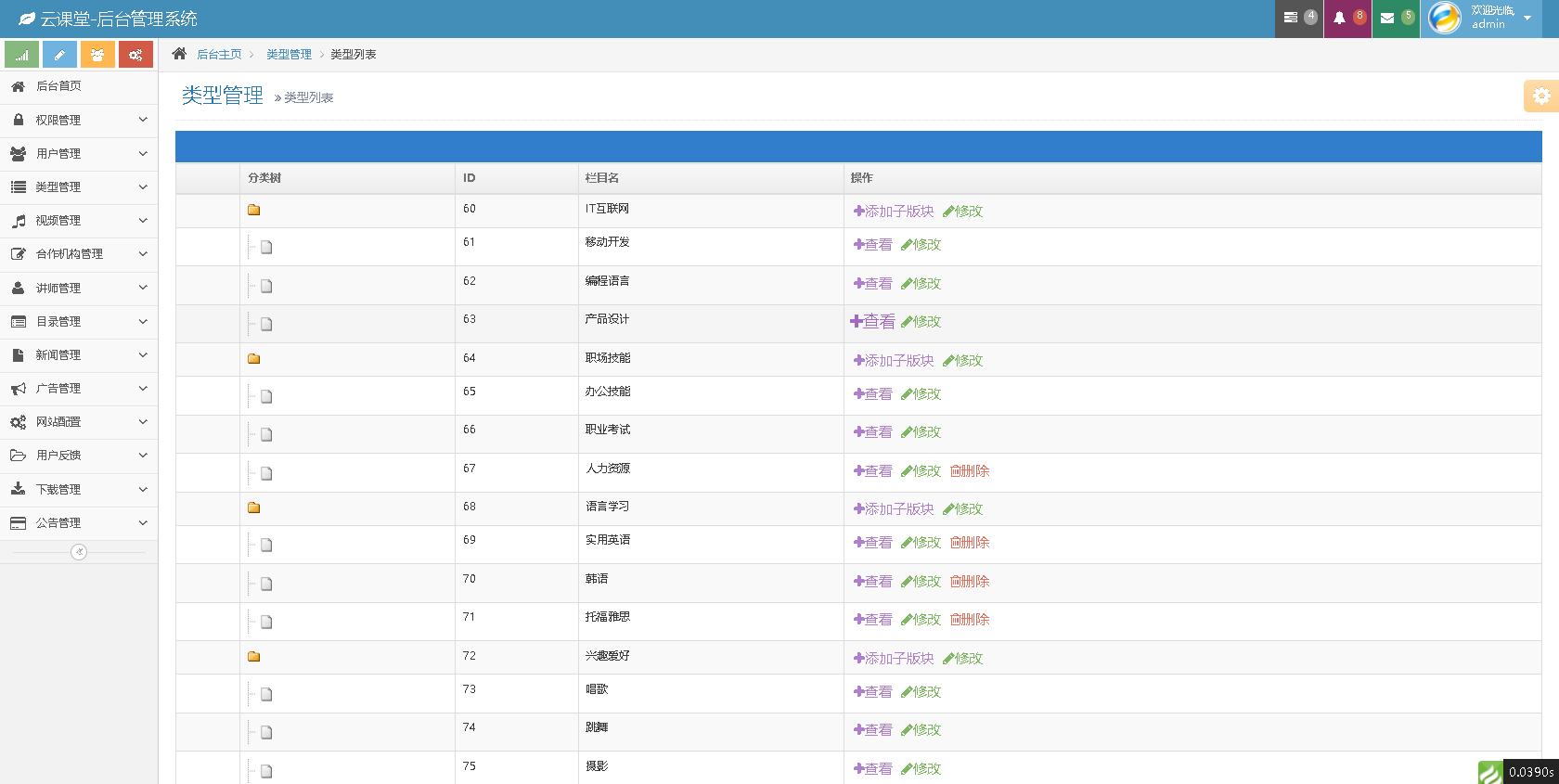Image resolution: width=1559 pixels, height=784 pixels.
Task: Open the tasks list icon in header
Action: 1298,19
